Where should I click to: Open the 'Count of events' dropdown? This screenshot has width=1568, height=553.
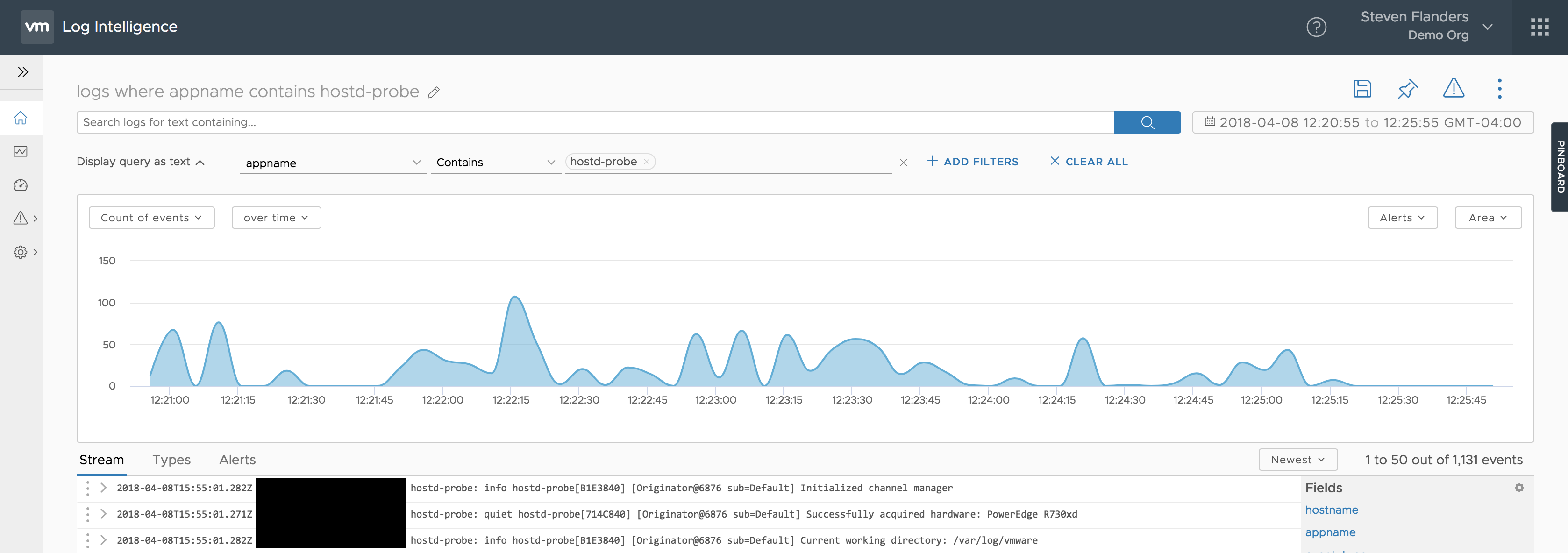click(x=151, y=218)
